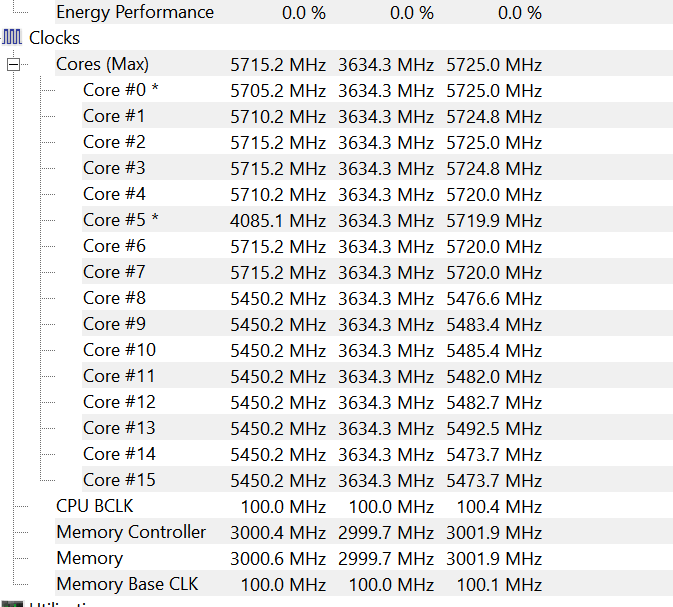Click Core #5's 4085.1 MHz value
Image resolution: width=673 pixels, height=607 pixels.
point(278,220)
